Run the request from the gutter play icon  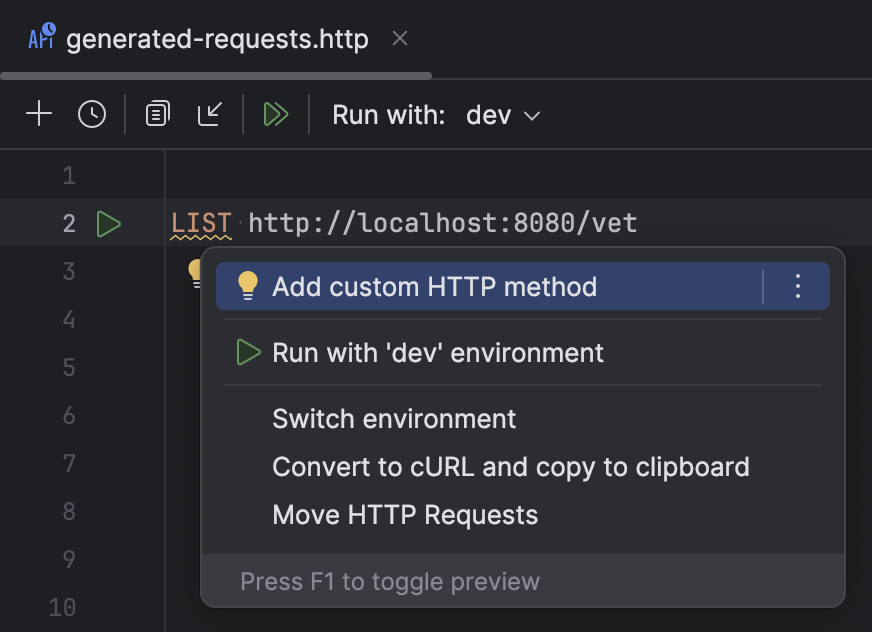pyautogui.click(x=110, y=223)
